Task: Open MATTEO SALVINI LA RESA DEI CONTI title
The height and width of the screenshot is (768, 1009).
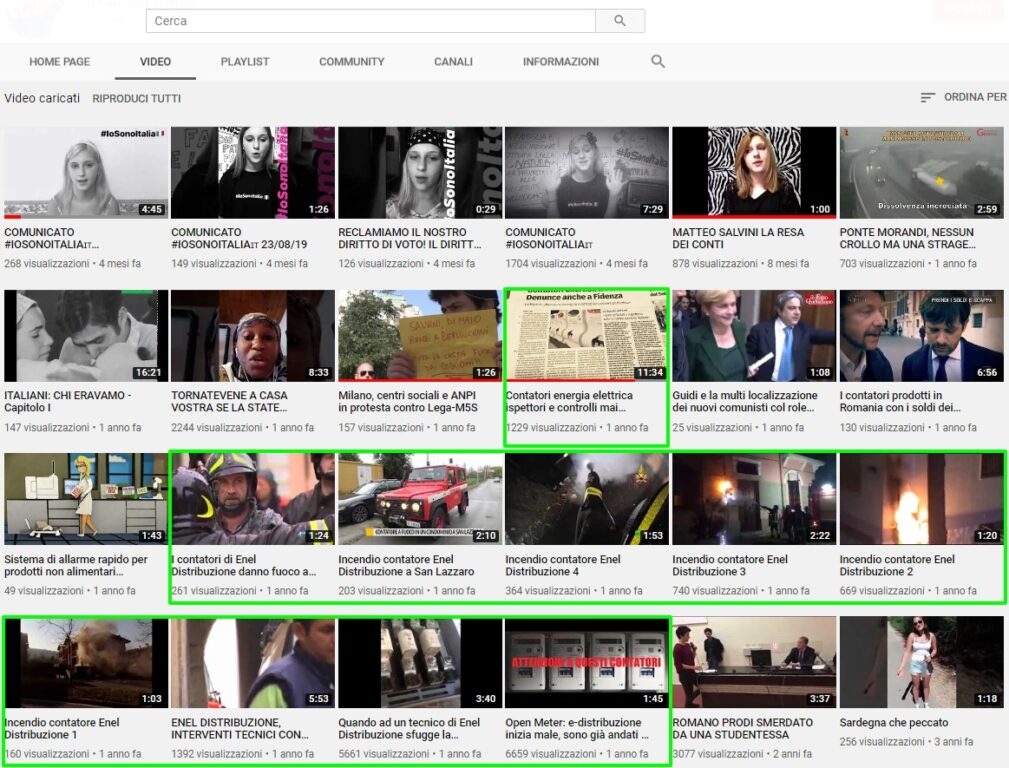Action: tap(738, 238)
